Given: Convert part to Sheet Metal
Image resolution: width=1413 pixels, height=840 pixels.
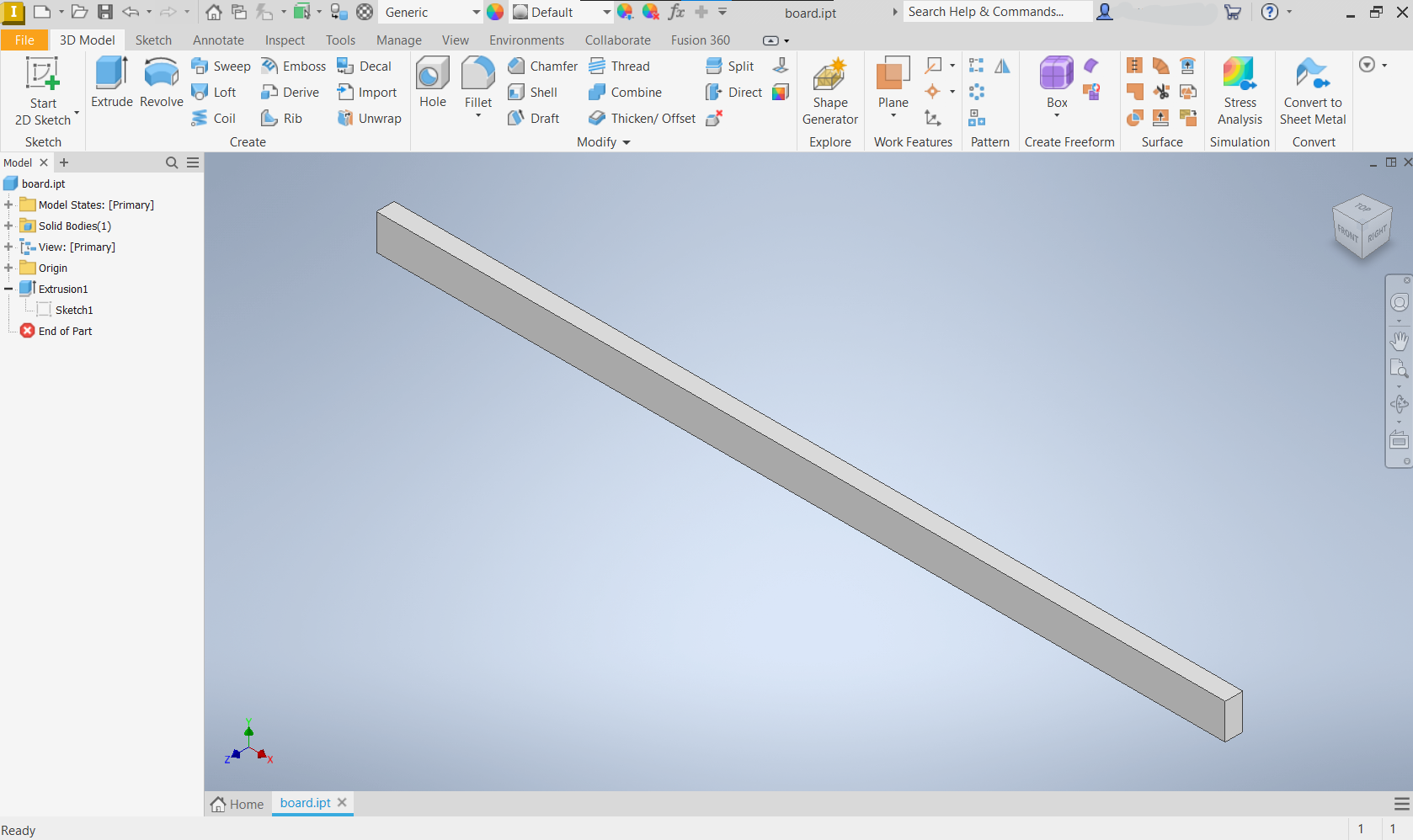Looking at the screenshot, I should (1313, 91).
